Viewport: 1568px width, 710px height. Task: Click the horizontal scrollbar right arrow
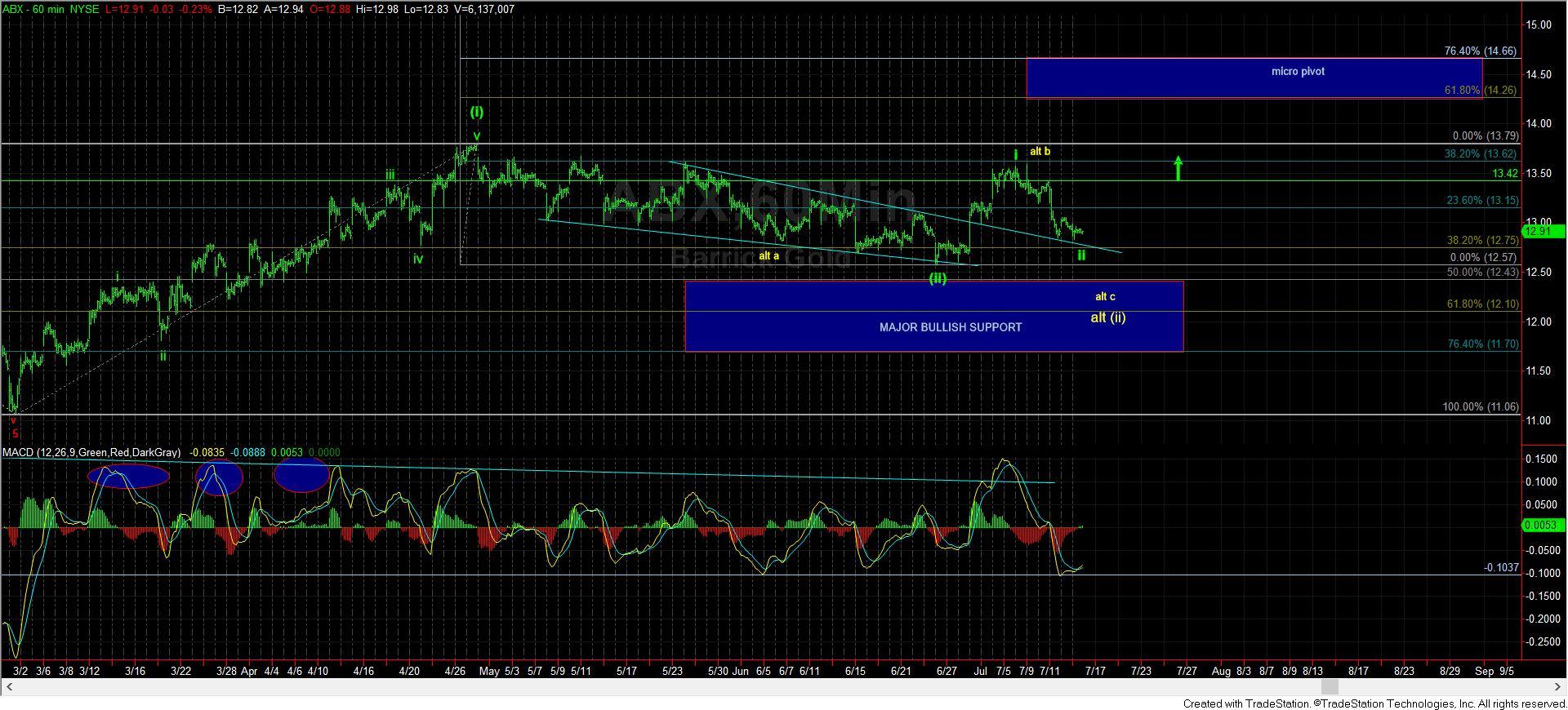point(1559,687)
